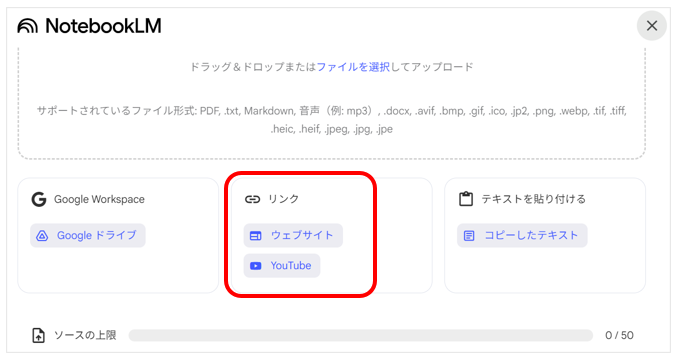Image resolution: width=680 pixels, height=362 pixels.
Task: Click the clipboard icon beside テキストを貼り付ける
Action: click(466, 199)
